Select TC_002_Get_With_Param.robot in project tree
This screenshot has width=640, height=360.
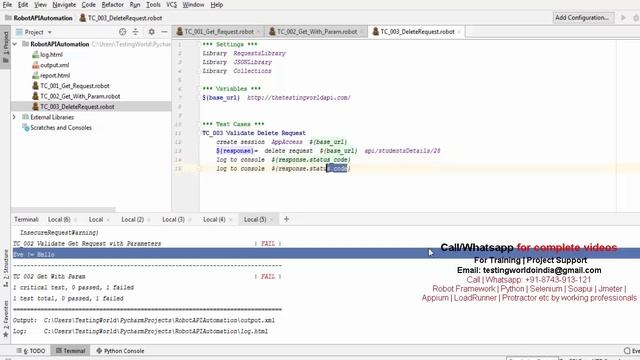[80, 96]
